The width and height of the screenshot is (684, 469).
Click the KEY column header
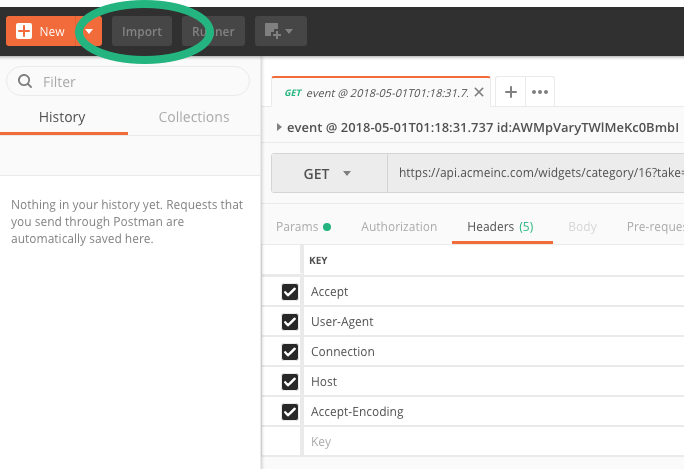pos(318,260)
